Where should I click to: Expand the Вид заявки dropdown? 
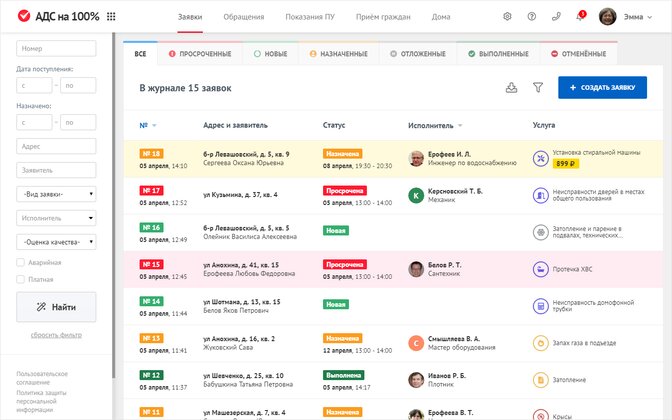click(x=56, y=194)
